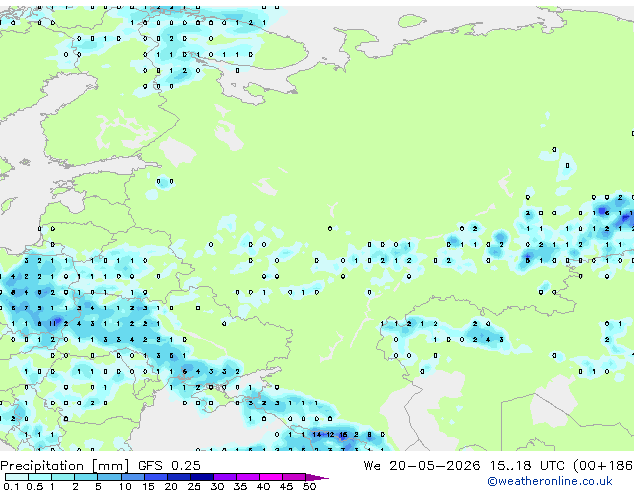Select the 1–2 mm legend swatch
The height and width of the screenshot is (490, 634).
[x=63, y=477]
